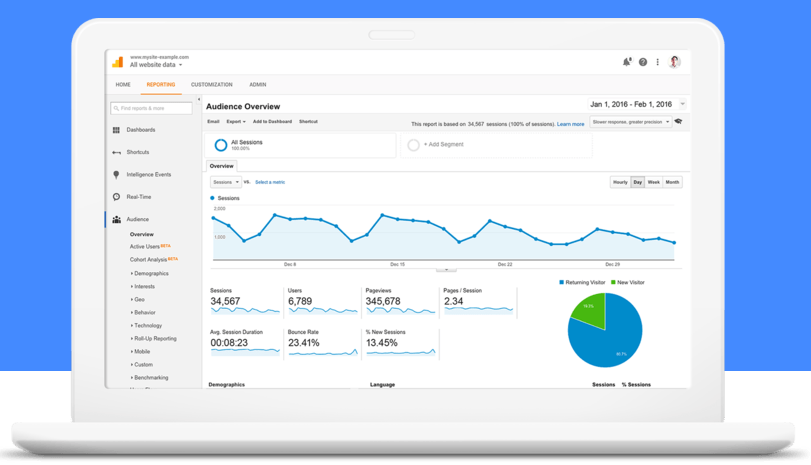Open the Admin tab

[258, 84]
